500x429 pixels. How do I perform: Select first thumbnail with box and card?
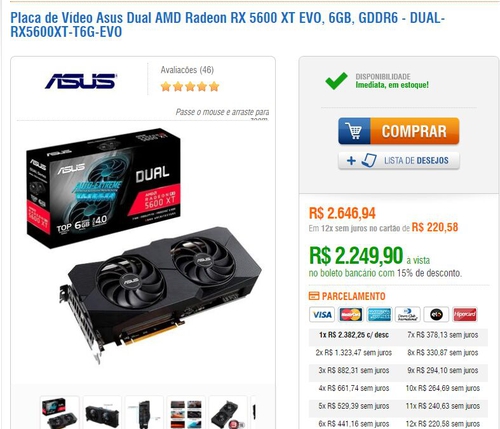pyautogui.click(x=60, y=413)
